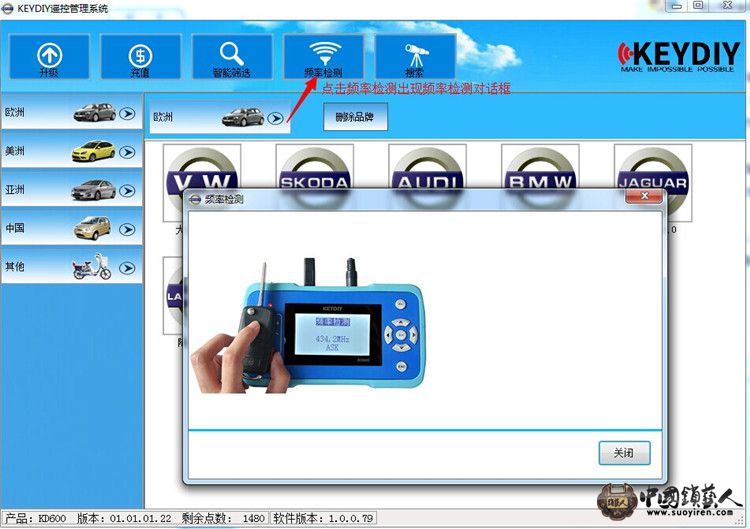Open the 升级 upgrade toolbar button

click(49, 56)
